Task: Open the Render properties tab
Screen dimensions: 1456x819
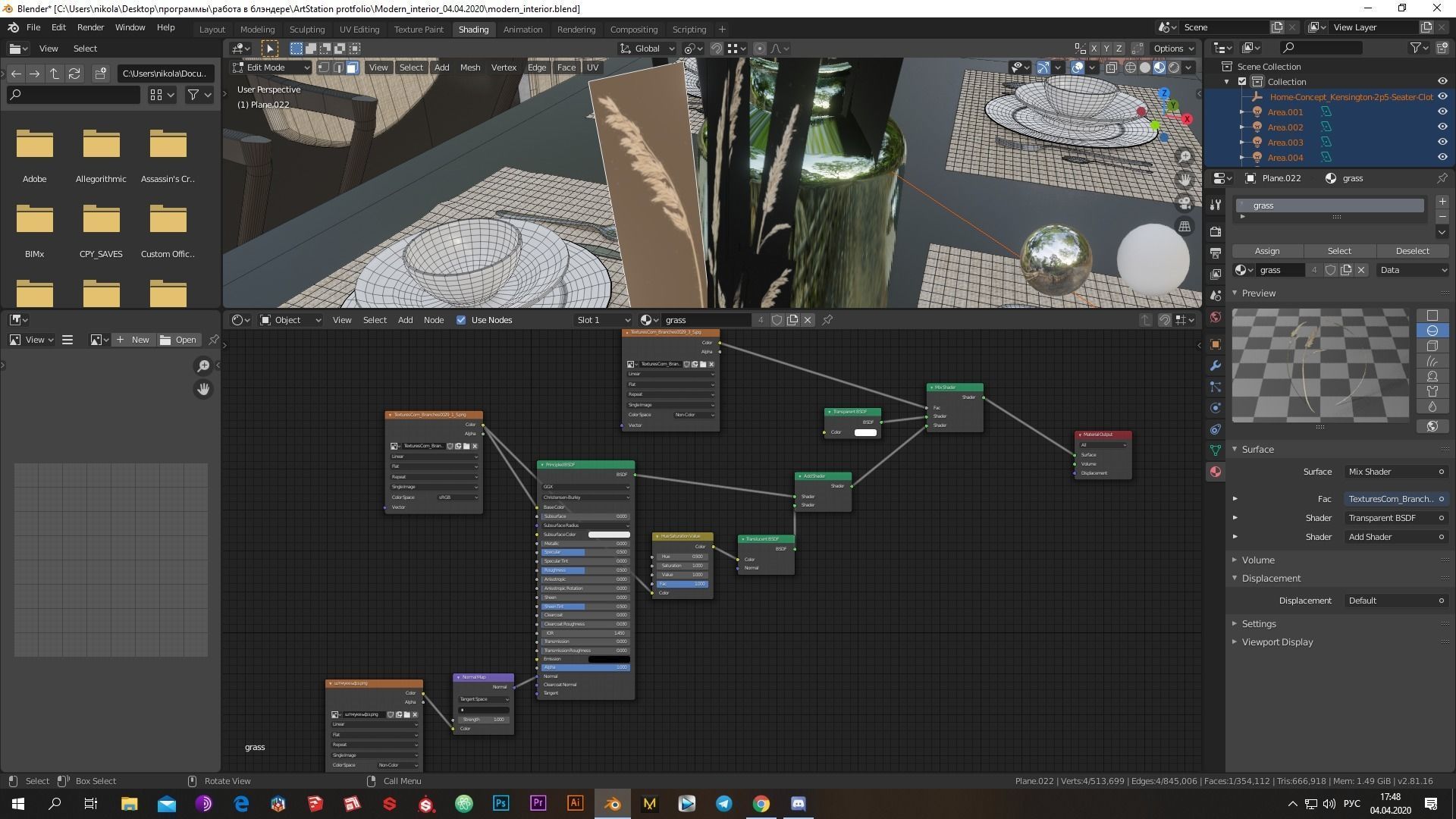Action: 1216,231
